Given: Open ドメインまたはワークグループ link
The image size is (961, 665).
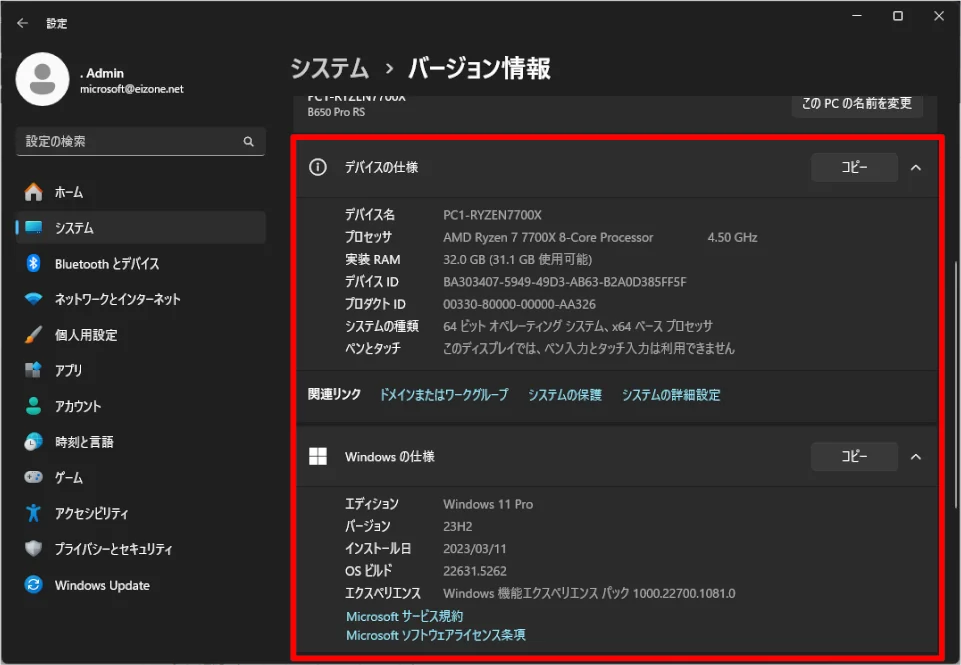Looking at the screenshot, I should [444, 395].
